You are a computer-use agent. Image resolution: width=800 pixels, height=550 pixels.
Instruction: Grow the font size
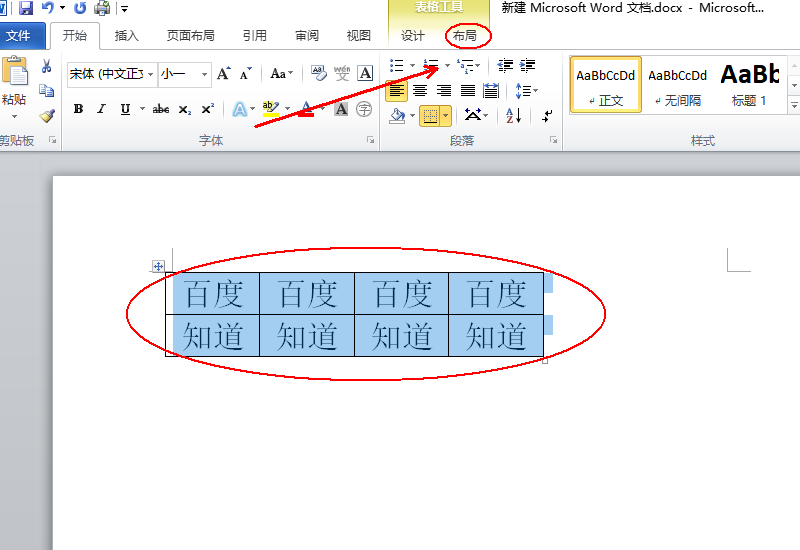coord(223,74)
